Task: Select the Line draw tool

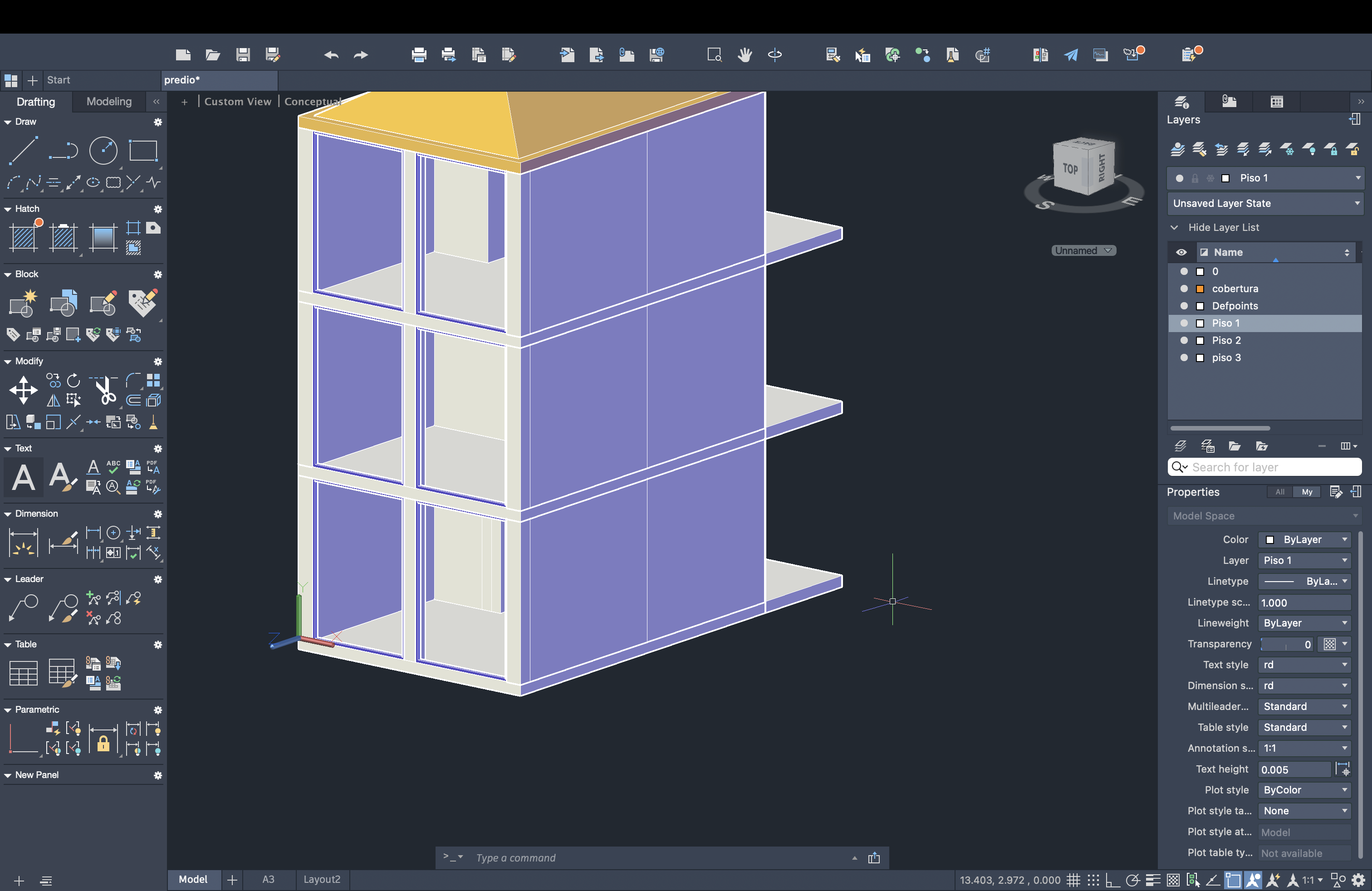Action: pos(23,151)
